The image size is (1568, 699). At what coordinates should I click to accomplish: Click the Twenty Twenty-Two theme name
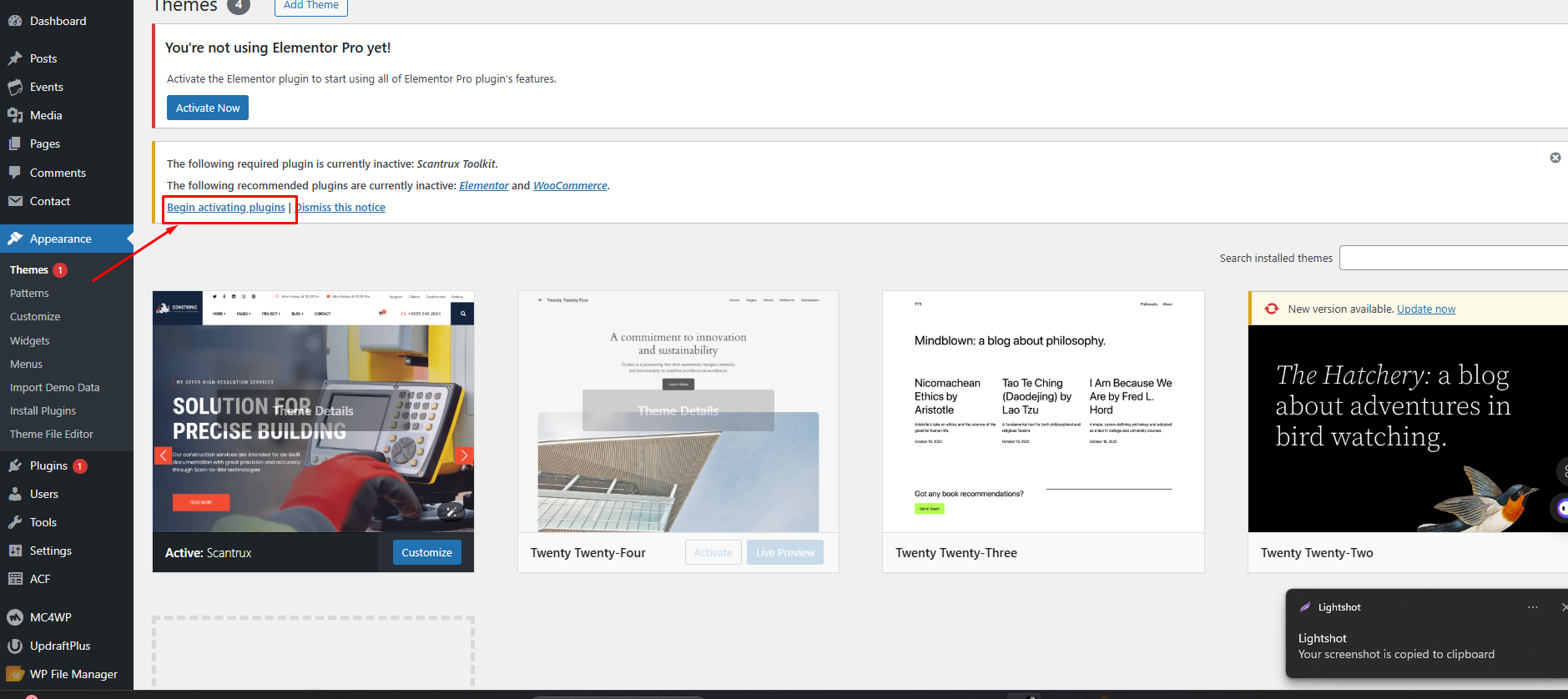(1317, 552)
